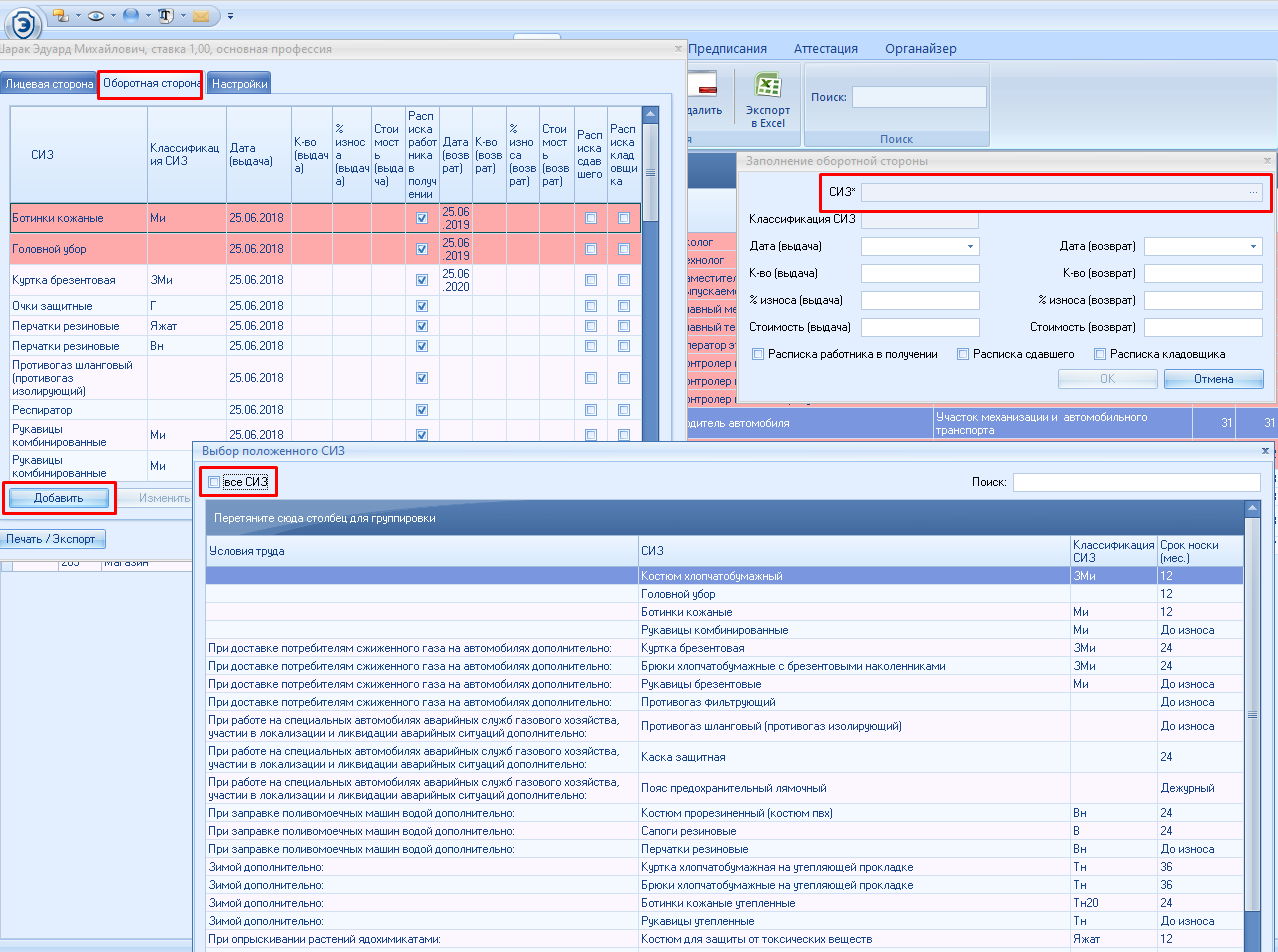The image size is (1278, 952).
Task: Click the ellipsis button in СИЗ field
Action: [1253, 192]
